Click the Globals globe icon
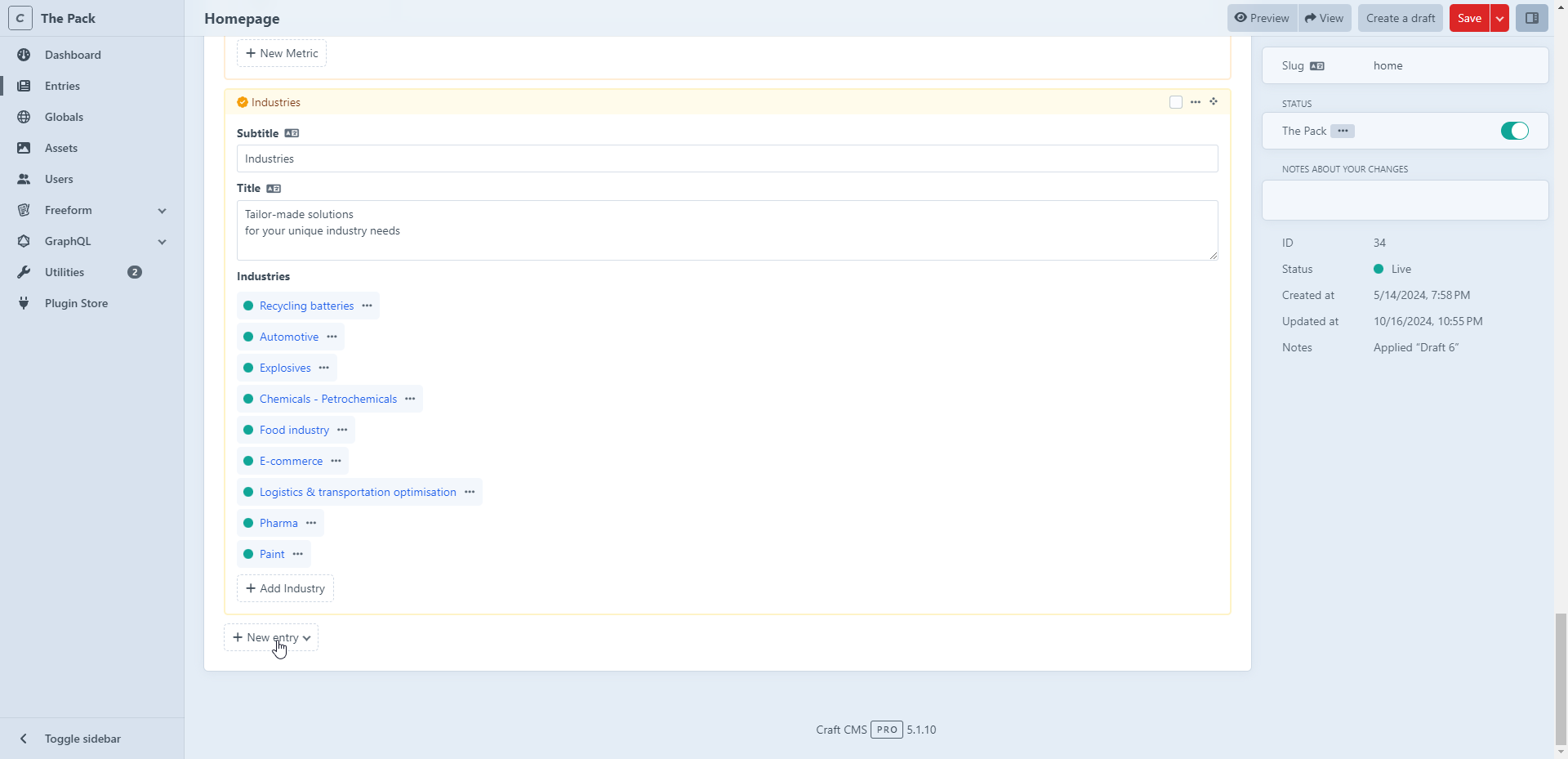This screenshot has width=1568, height=759. click(x=24, y=117)
